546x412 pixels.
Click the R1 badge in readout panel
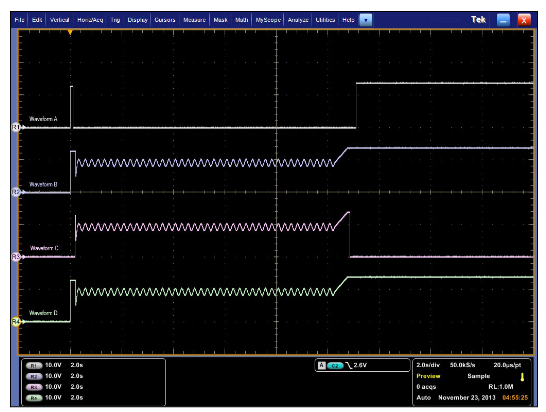(34, 366)
